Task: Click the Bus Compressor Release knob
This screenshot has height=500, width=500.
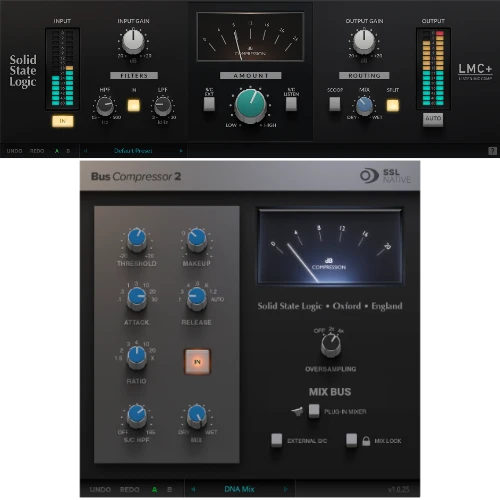Action: tap(197, 299)
